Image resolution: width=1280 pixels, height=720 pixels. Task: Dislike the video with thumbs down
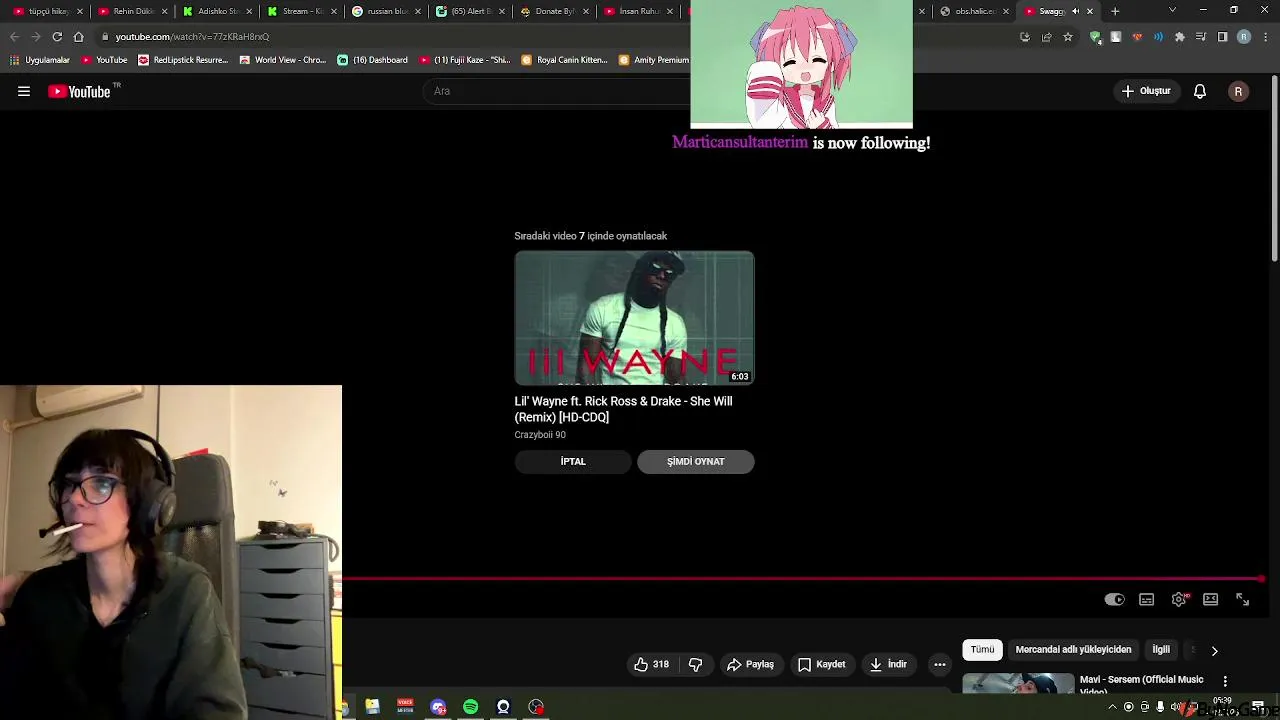coord(696,664)
